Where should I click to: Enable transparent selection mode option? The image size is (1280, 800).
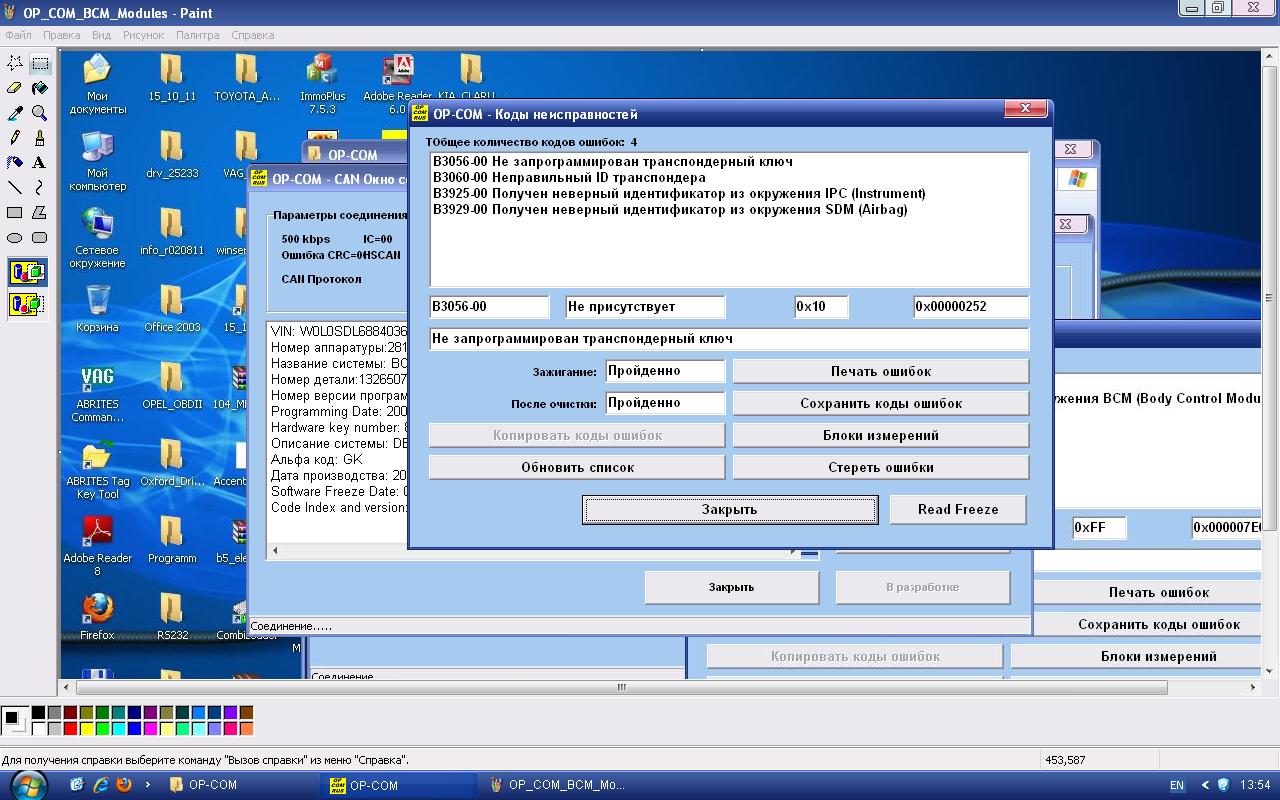pyautogui.click(x=27, y=303)
